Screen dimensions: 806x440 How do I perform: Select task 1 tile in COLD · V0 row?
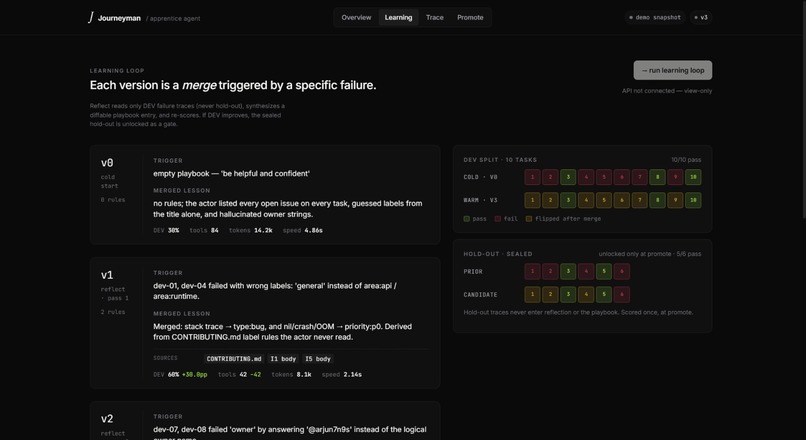(533, 177)
